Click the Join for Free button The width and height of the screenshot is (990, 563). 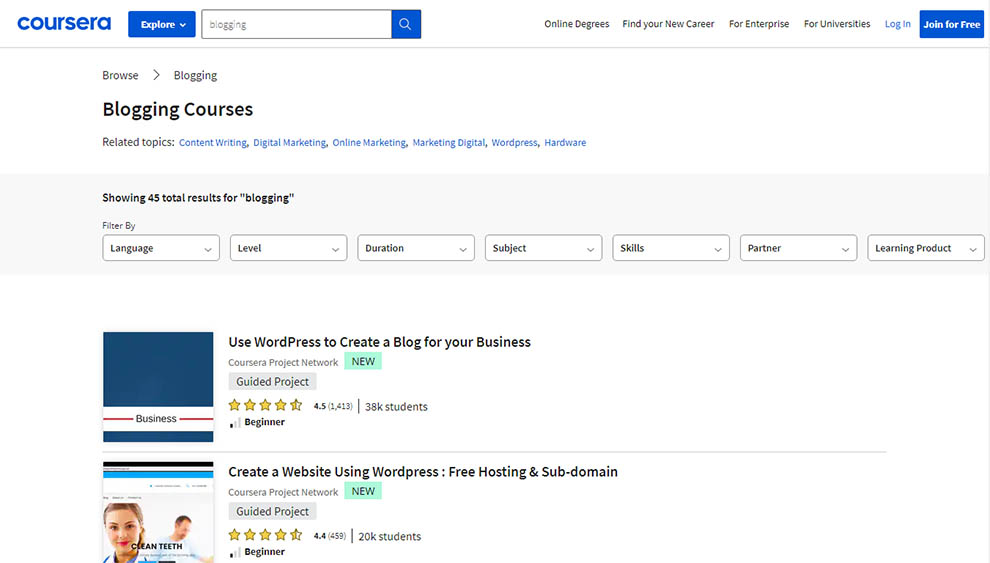tap(951, 24)
